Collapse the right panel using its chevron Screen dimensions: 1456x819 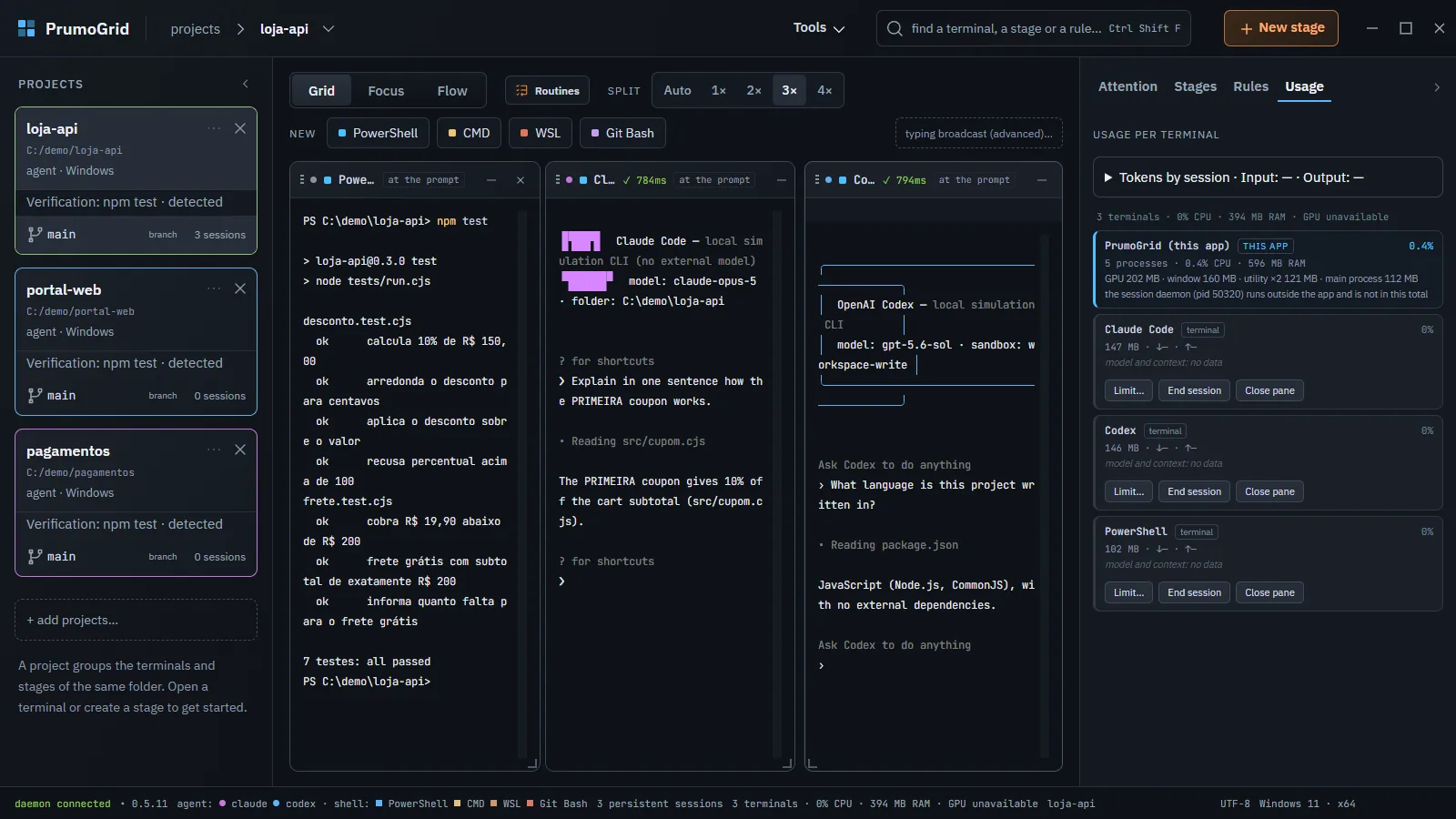1437,87
